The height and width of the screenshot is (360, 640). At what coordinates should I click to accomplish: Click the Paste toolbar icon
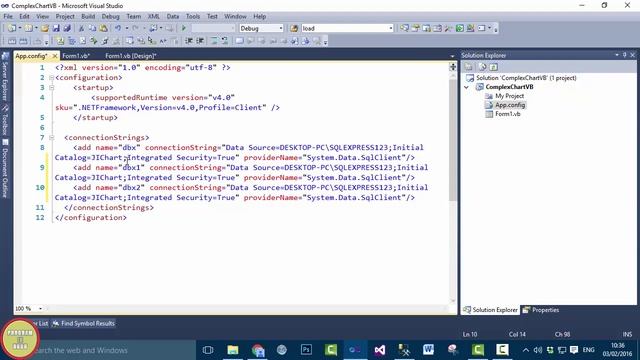coord(104,28)
